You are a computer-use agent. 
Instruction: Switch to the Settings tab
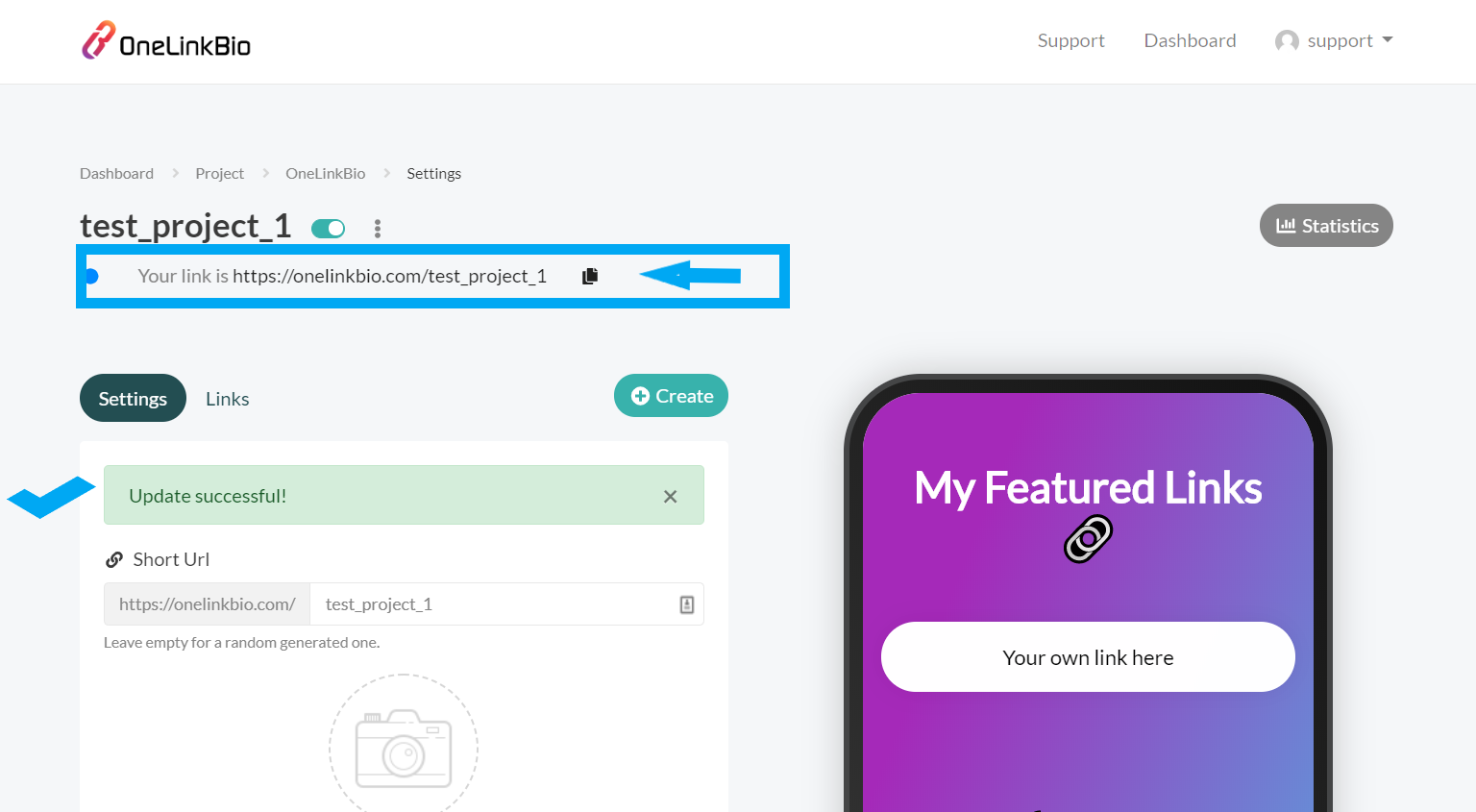(133, 398)
